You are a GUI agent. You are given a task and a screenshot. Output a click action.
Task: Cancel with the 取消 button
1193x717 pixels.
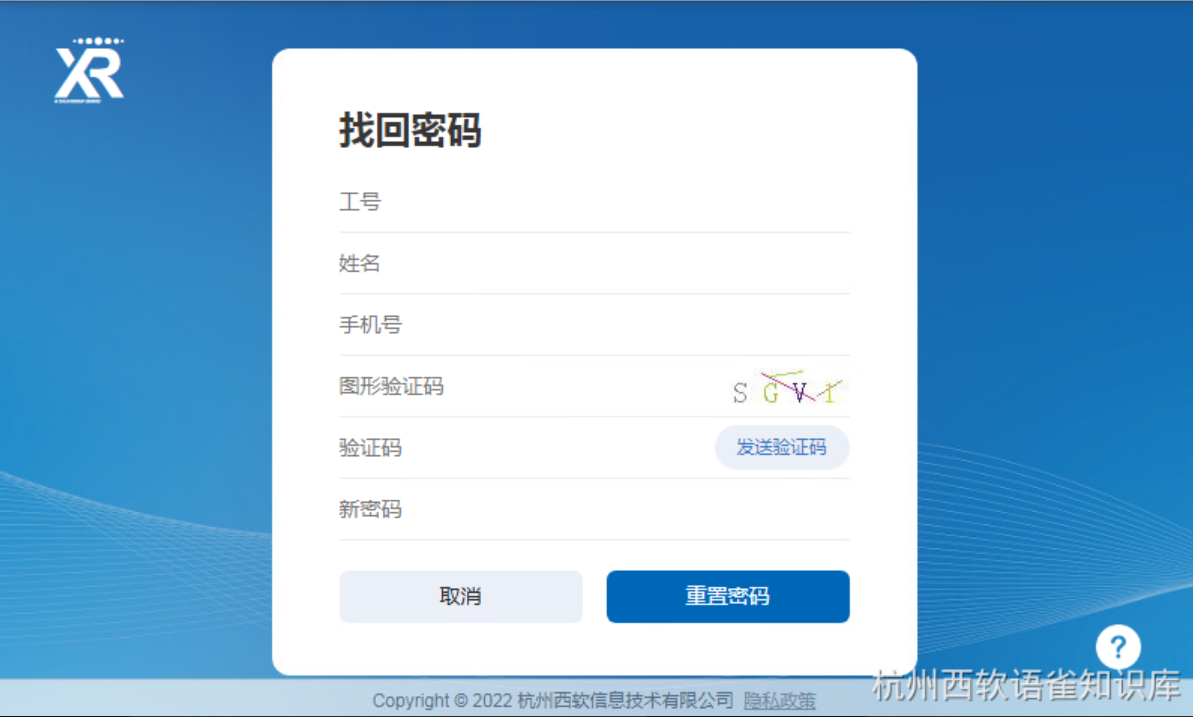tap(461, 597)
